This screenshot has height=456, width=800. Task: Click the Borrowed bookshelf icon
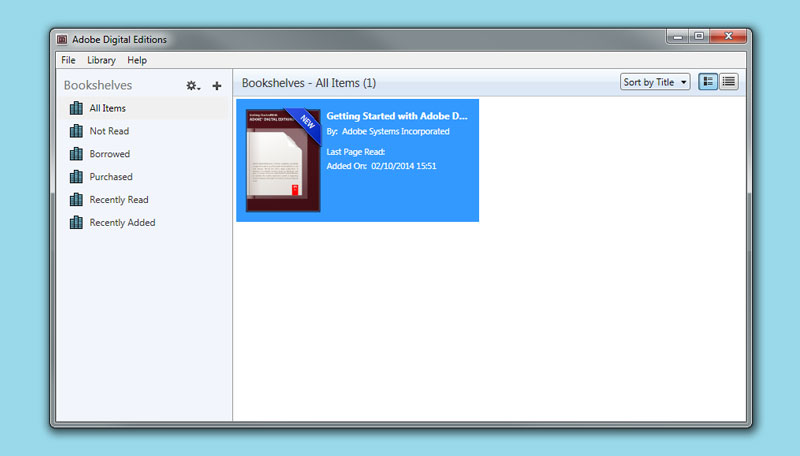76,154
